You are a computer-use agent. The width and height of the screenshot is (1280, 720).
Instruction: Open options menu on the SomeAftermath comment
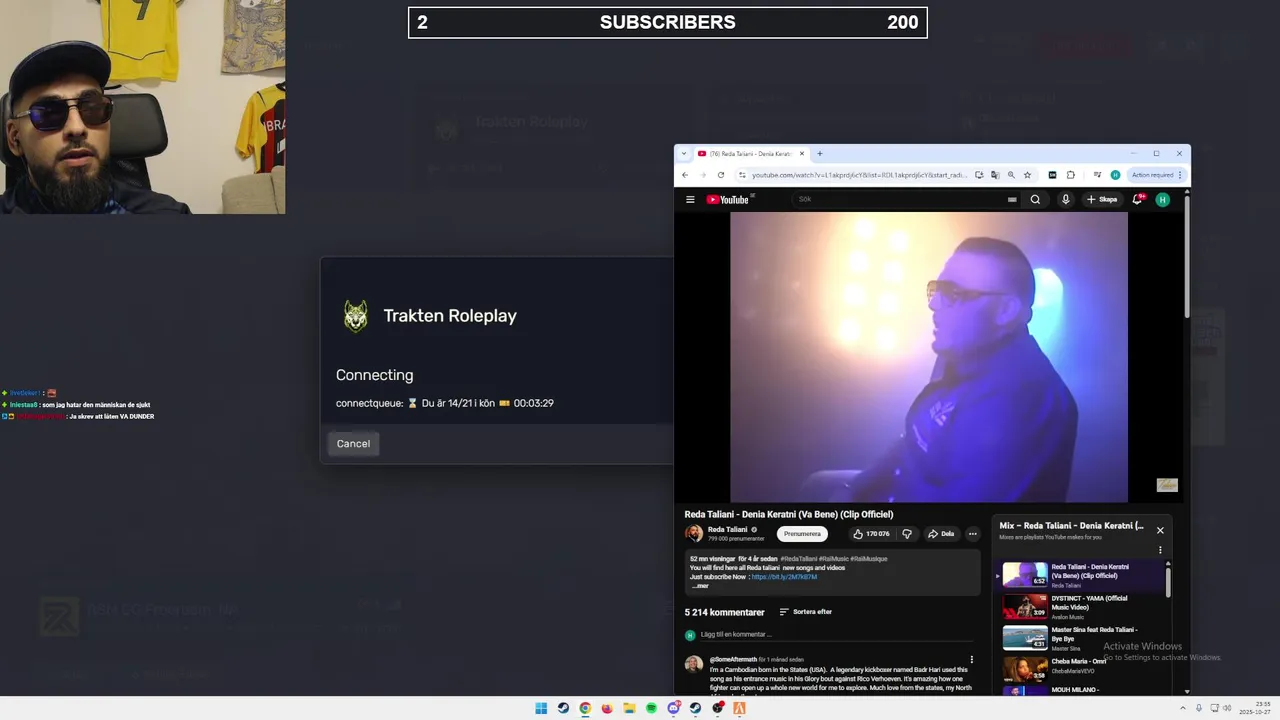pos(971,660)
